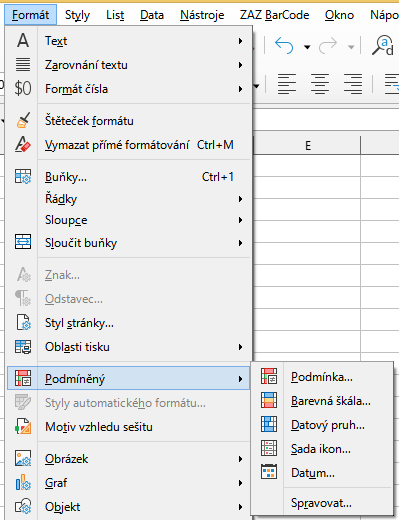This screenshot has height=520, width=399.
Task: Expand the Sloupce submenu arrow
Action: [240, 220]
